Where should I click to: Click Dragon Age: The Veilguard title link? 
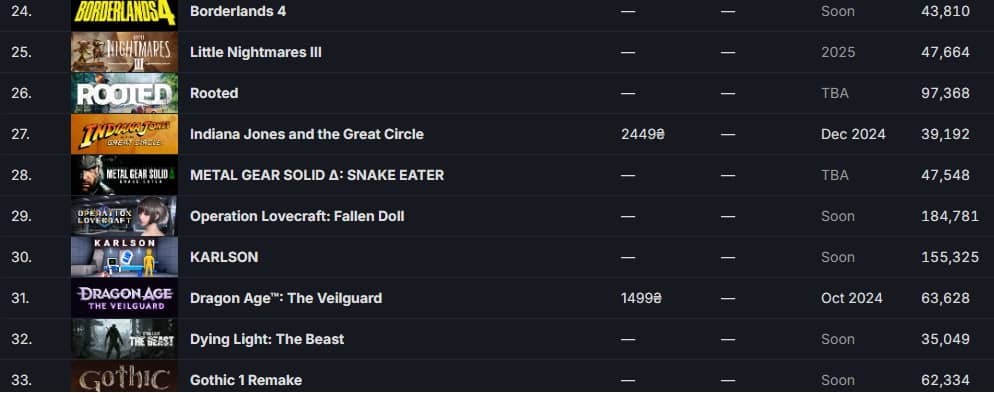pos(286,298)
